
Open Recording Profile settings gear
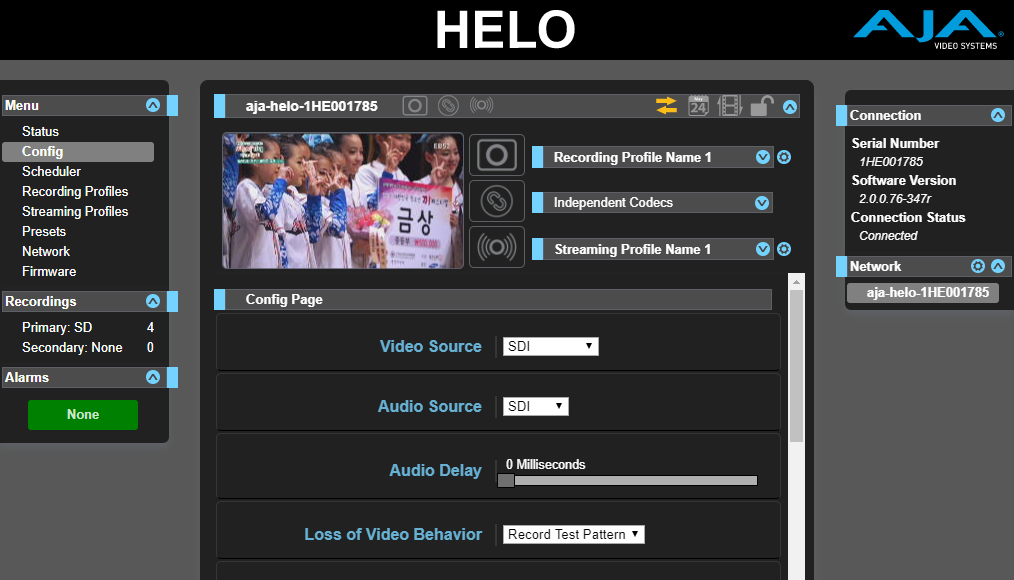pyautogui.click(x=784, y=157)
